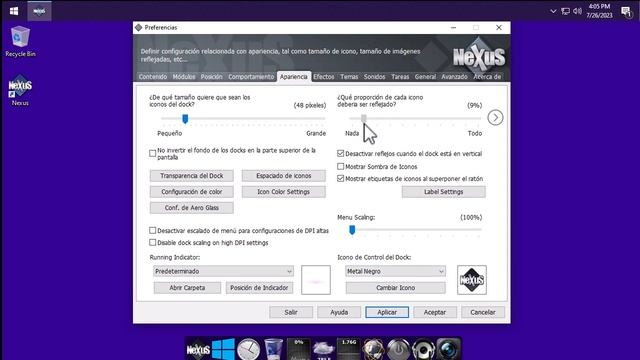Viewport: 640px width, 360px height.
Task: Open the speaker audio icon in the dock
Action: click(x=423, y=349)
